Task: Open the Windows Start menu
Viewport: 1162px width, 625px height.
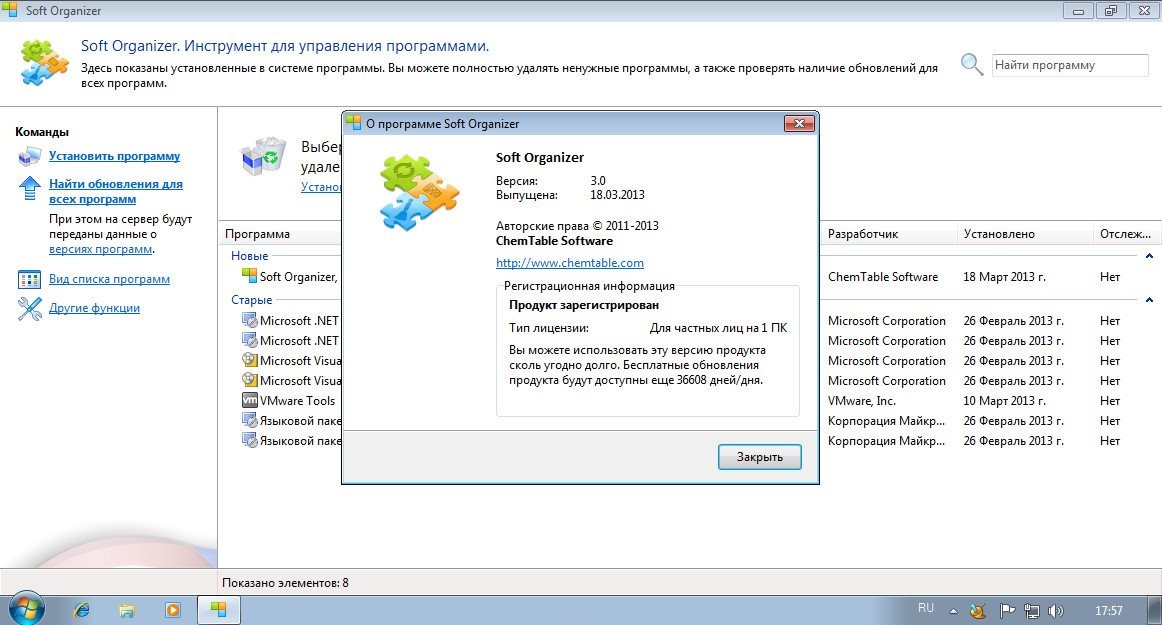Action: [26, 609]
